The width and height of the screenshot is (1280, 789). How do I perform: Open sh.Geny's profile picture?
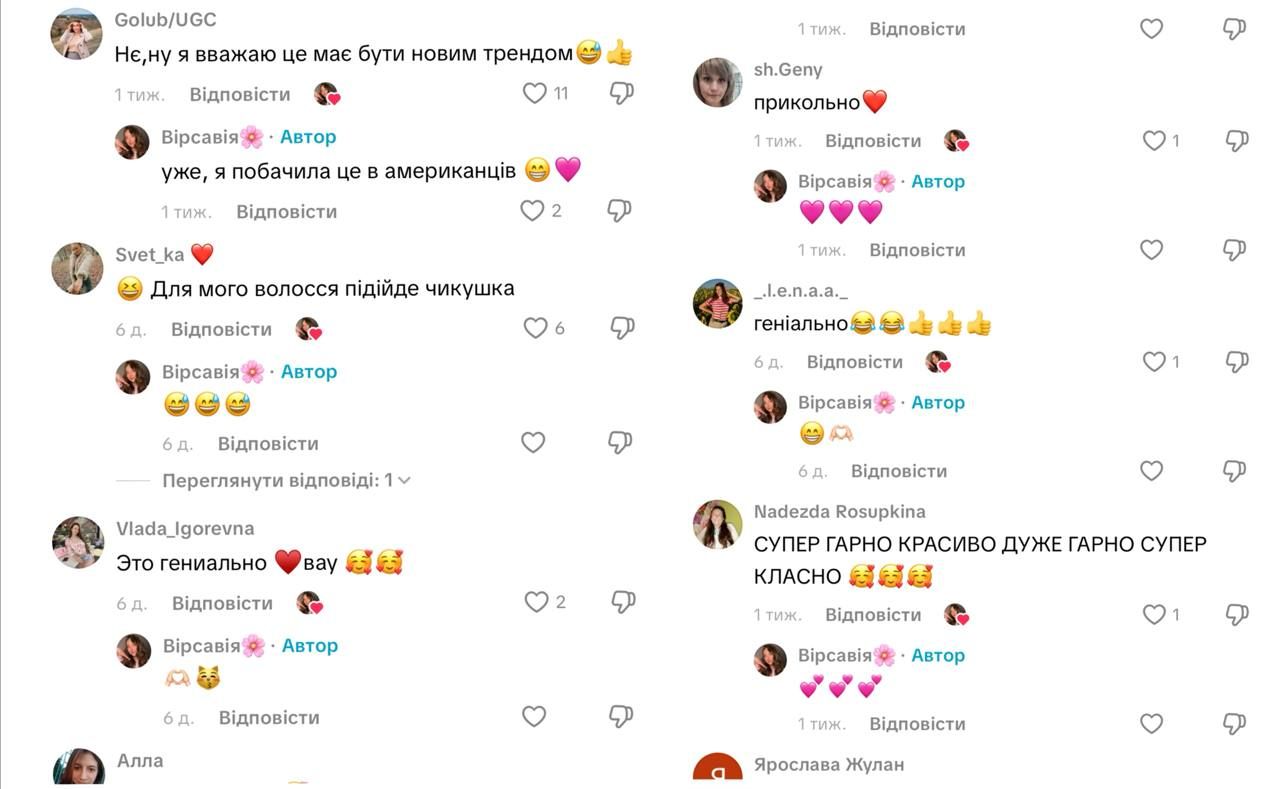coord(717,82)
